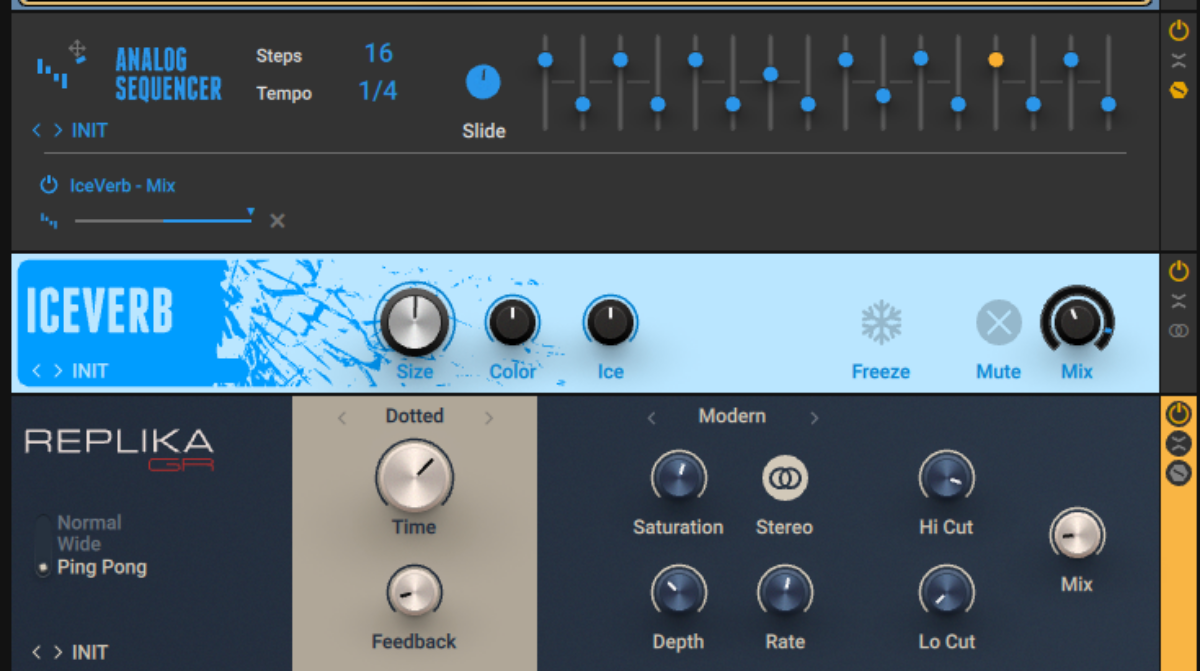
Task: Click the IceVerb Color knob
Action: click(512, 323)
